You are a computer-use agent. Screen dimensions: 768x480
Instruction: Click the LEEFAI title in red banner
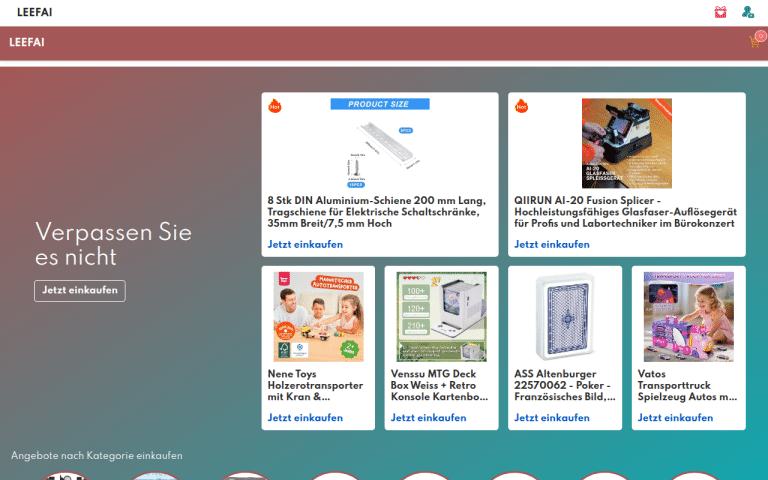tap(27, 43)
